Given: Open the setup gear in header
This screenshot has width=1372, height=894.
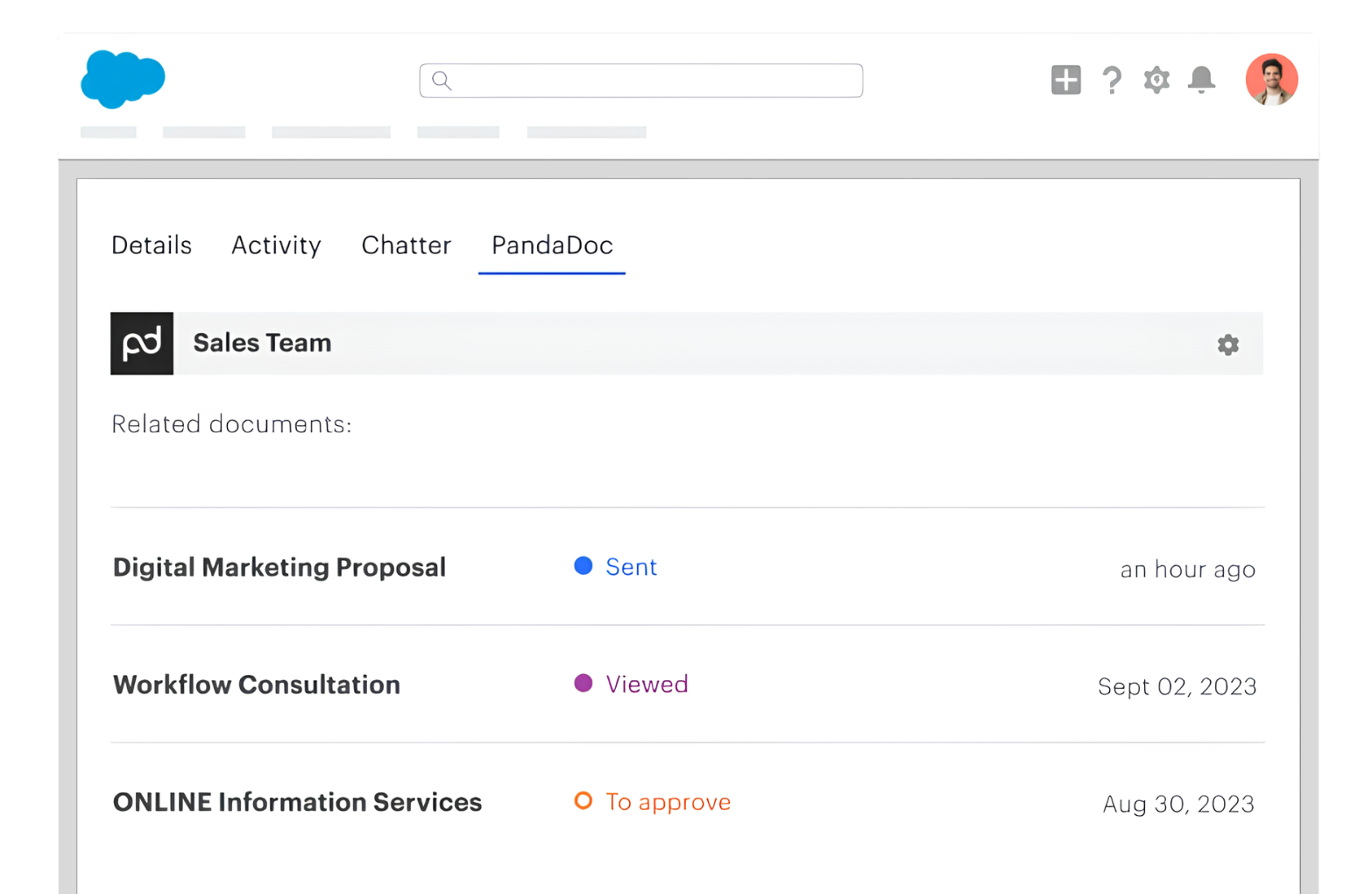Looking at the screenshot, I should point(1156,80).
